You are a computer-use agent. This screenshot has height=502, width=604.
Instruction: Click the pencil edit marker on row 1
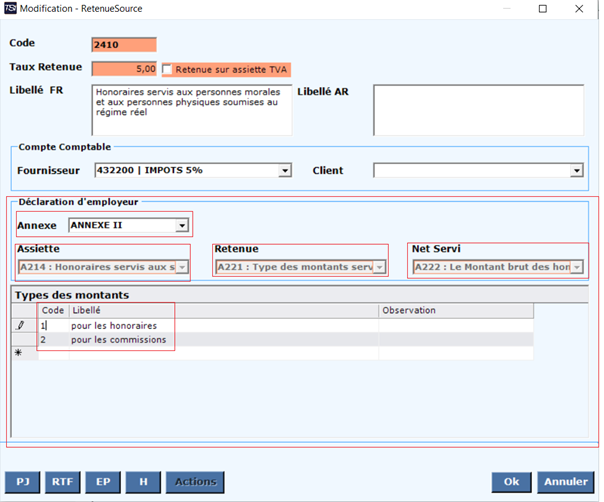coord(20,326)
